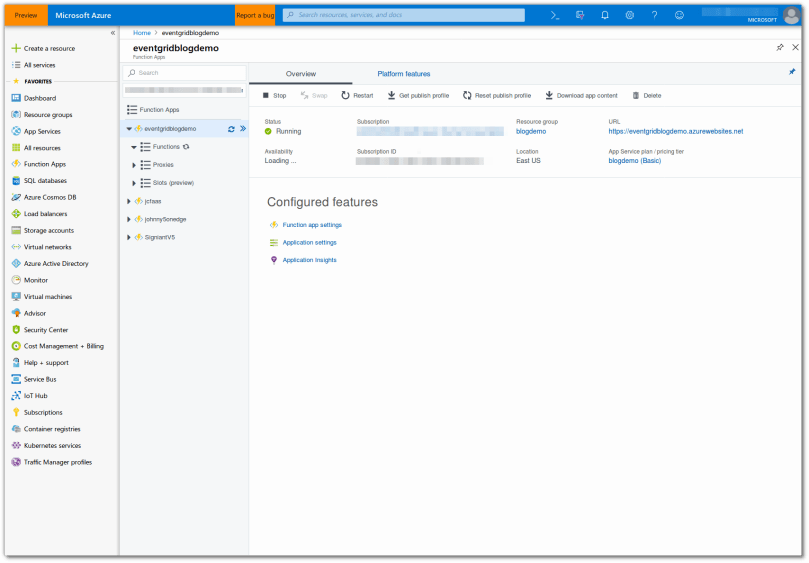The image size is (809, 563).
Task: Expand the Functions tree node
Action: pyautogui.click(x=134, y=147)
